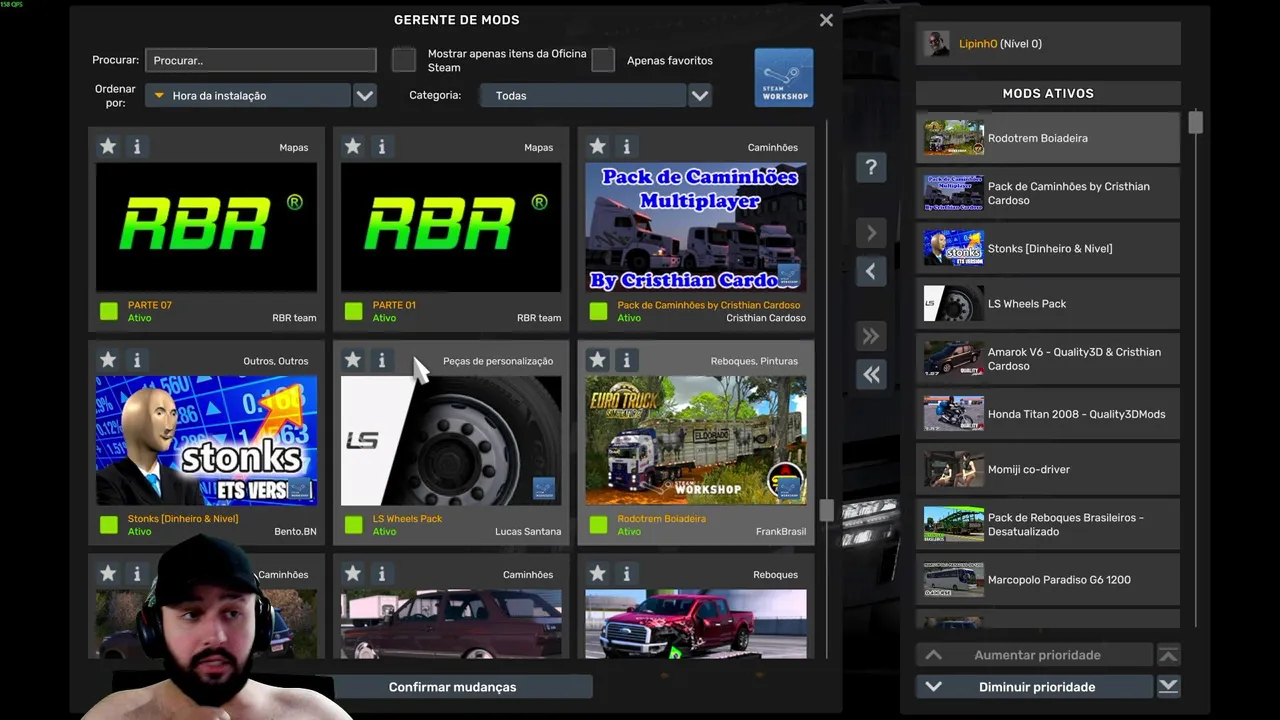1280x720 pixels.
Task: Select Amarok V6 in active mods
Action: click(1048, 359)
